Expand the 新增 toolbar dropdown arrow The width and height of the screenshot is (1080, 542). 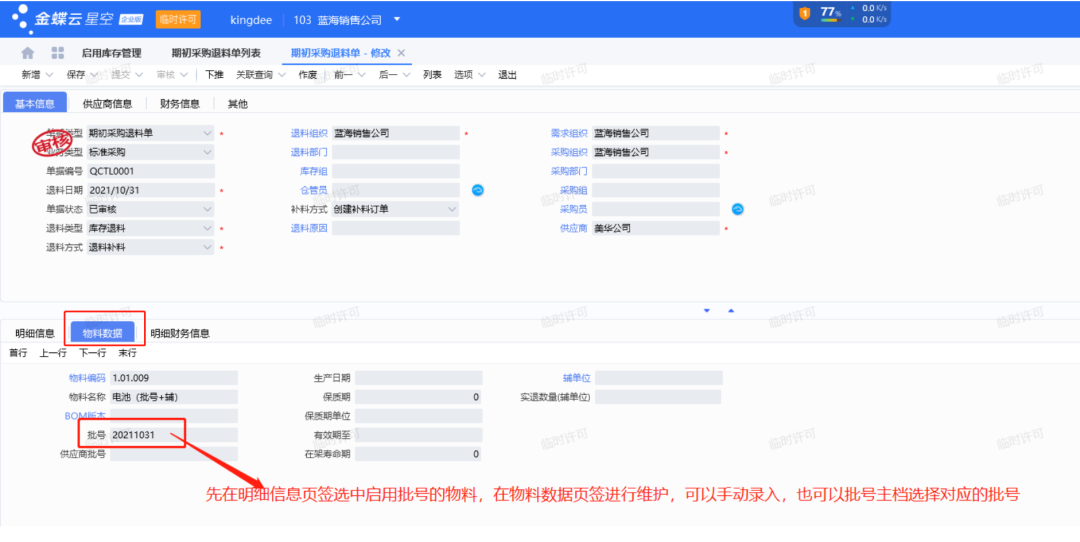[49, 74]
